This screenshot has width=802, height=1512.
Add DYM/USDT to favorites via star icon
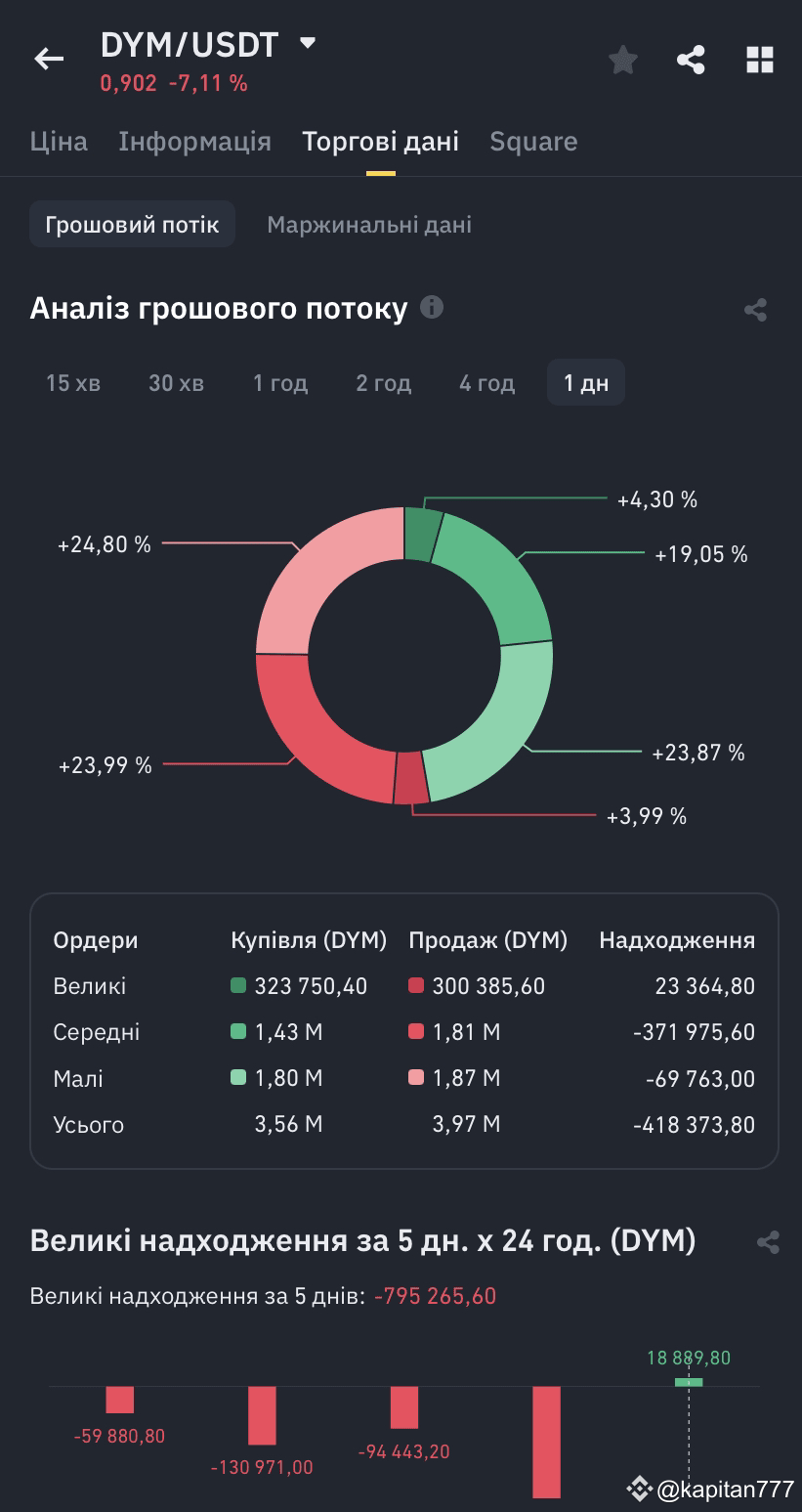[x=622, y=59]
